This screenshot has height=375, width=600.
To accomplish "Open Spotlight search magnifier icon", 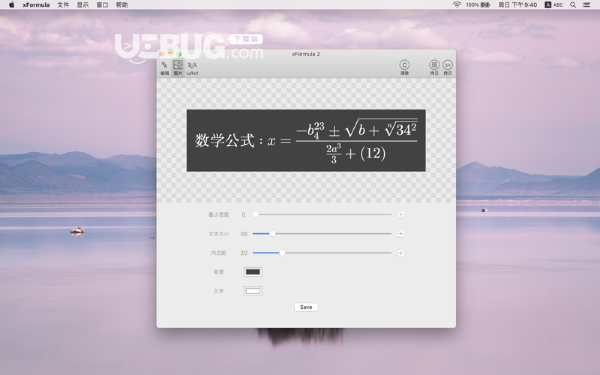I will 573,5.
